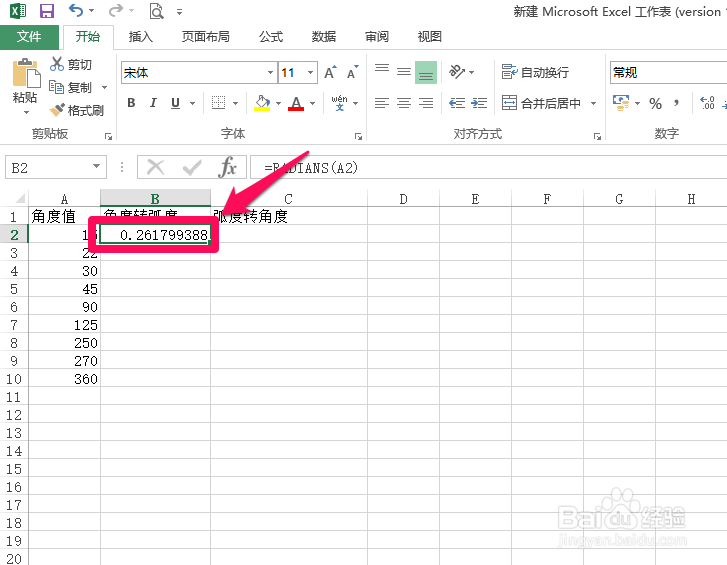
Task: Increase font size with large A icon
Action: tap(330, 72)
